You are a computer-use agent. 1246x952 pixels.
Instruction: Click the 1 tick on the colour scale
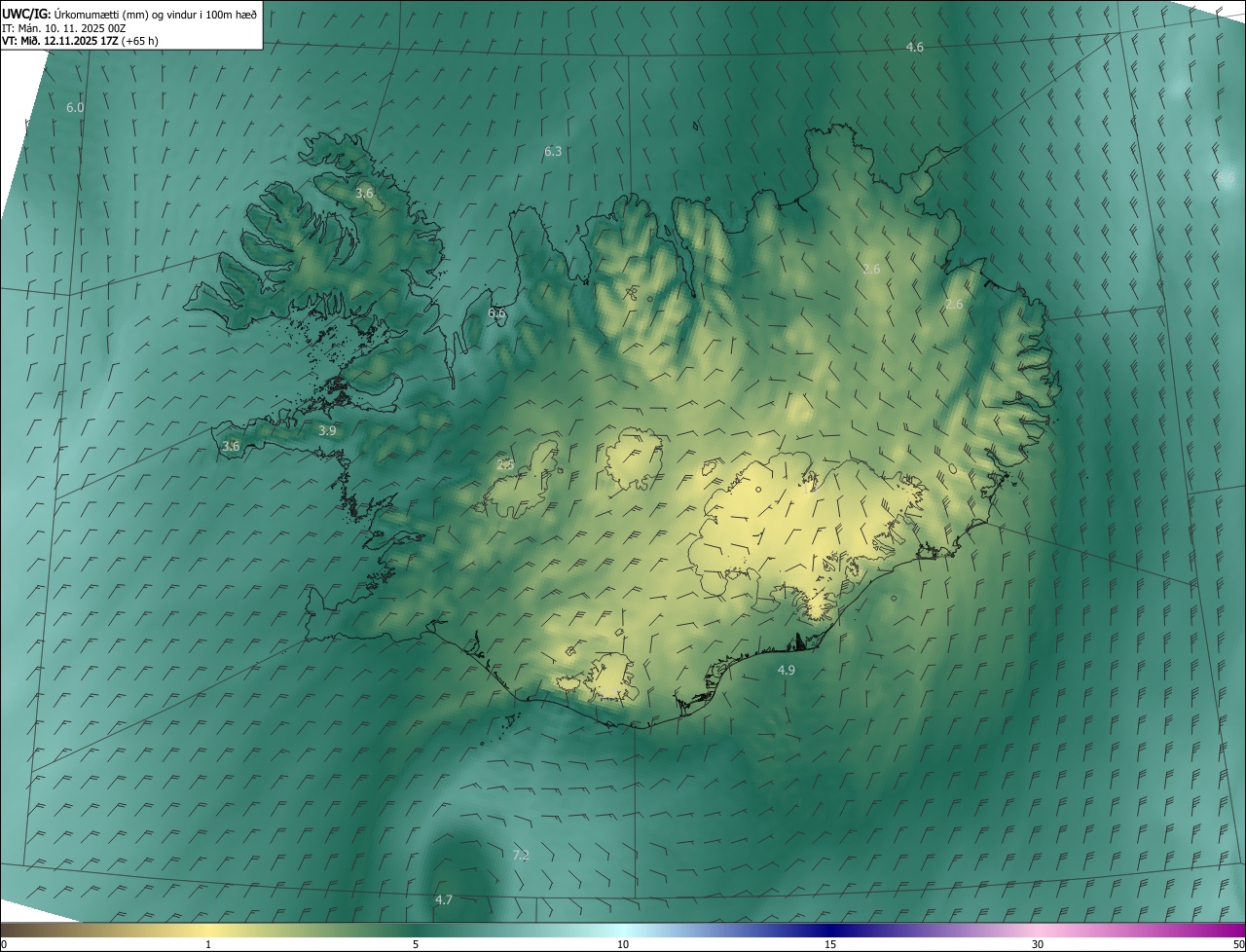click(208, 945)
